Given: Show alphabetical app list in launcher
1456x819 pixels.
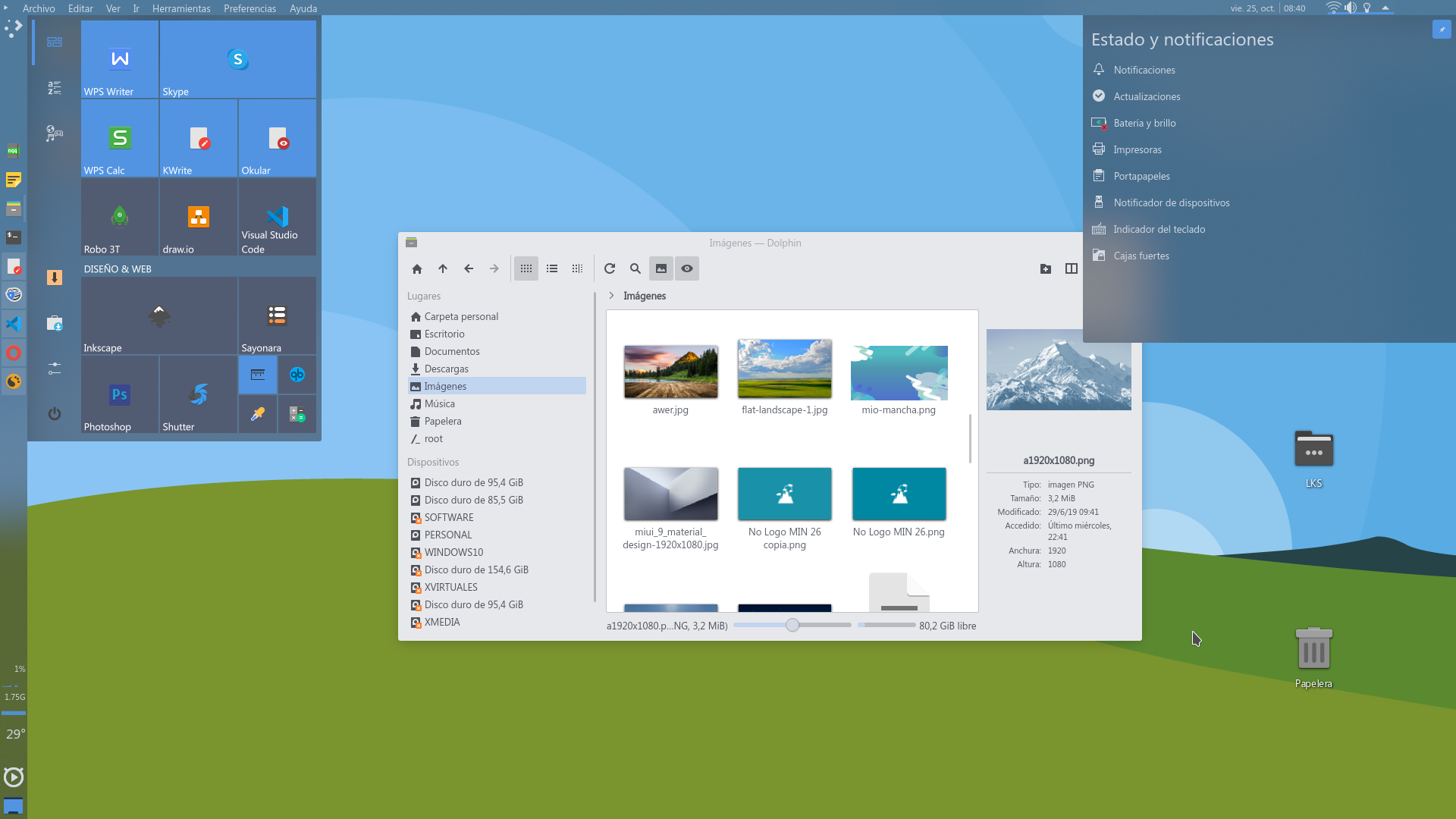Looking at the screenshot, I should [55, 88].
